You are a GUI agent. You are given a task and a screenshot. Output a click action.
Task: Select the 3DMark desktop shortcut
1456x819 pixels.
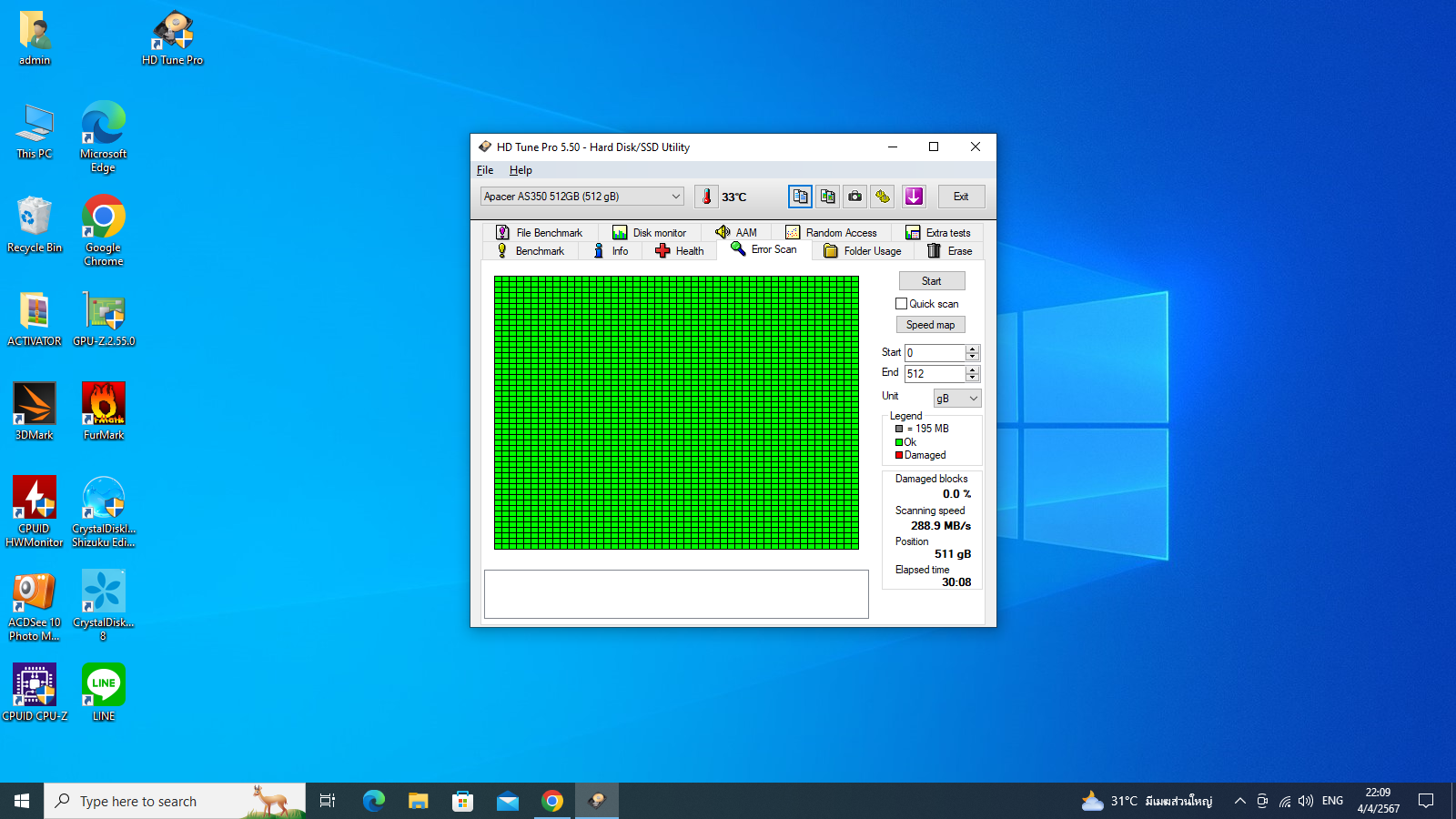coord(35,412)
